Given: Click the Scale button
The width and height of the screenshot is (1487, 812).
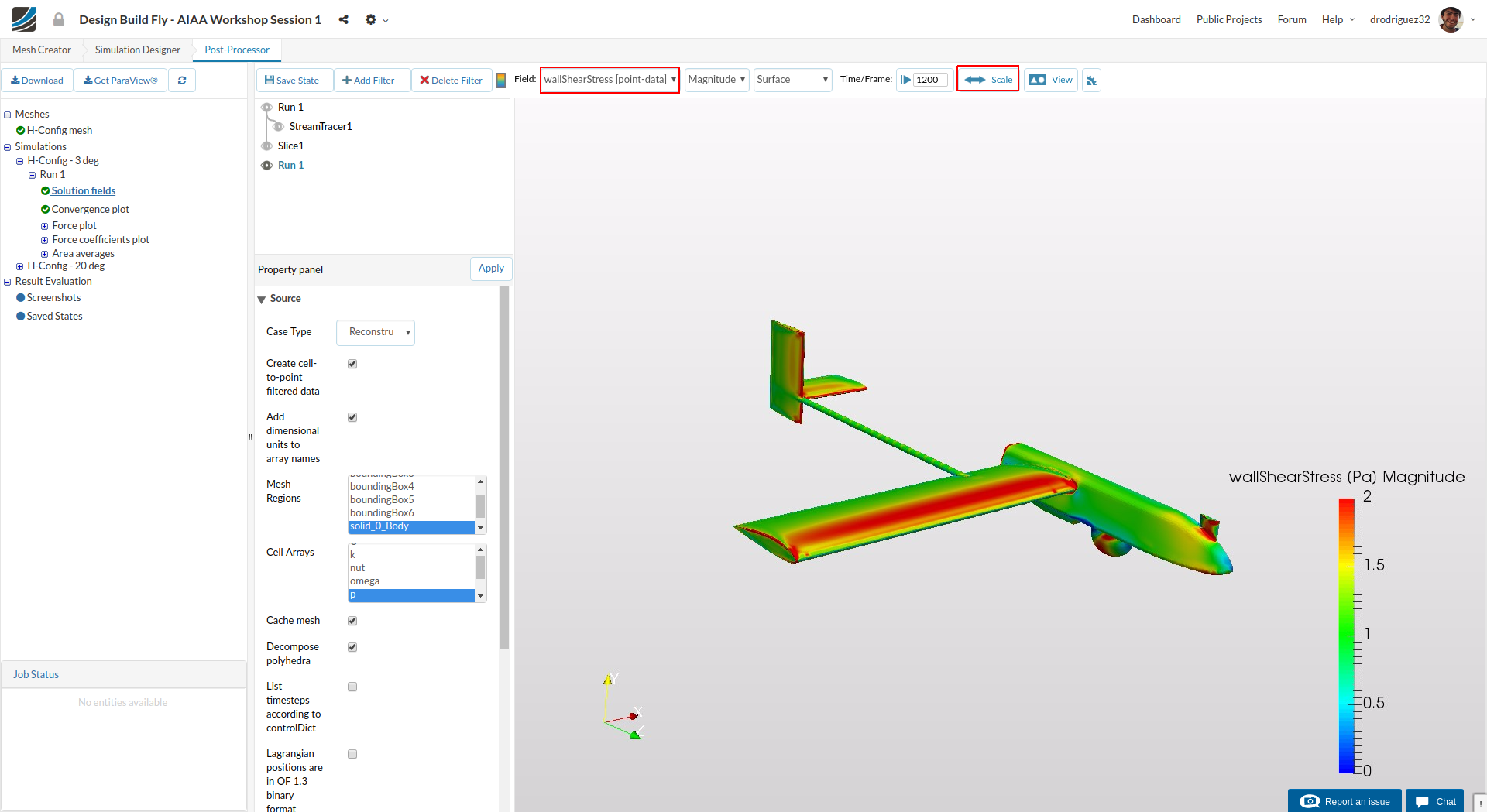Looking at the screenshot, I should (x=987, y=80).
